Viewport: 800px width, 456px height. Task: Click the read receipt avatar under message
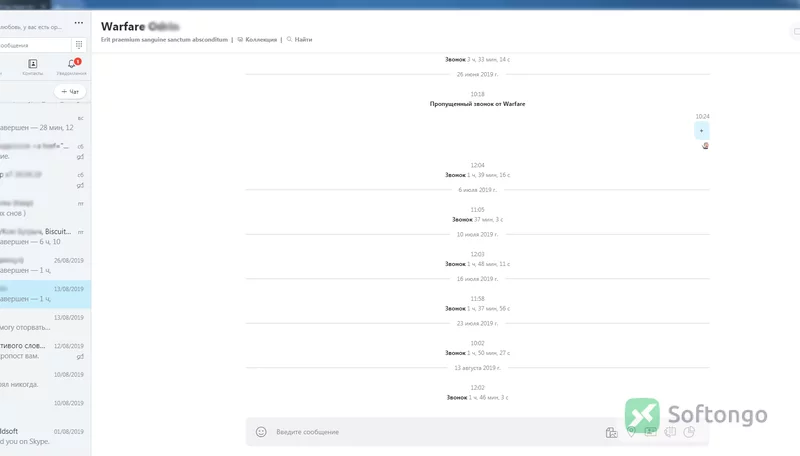click(x=705, y=146)
